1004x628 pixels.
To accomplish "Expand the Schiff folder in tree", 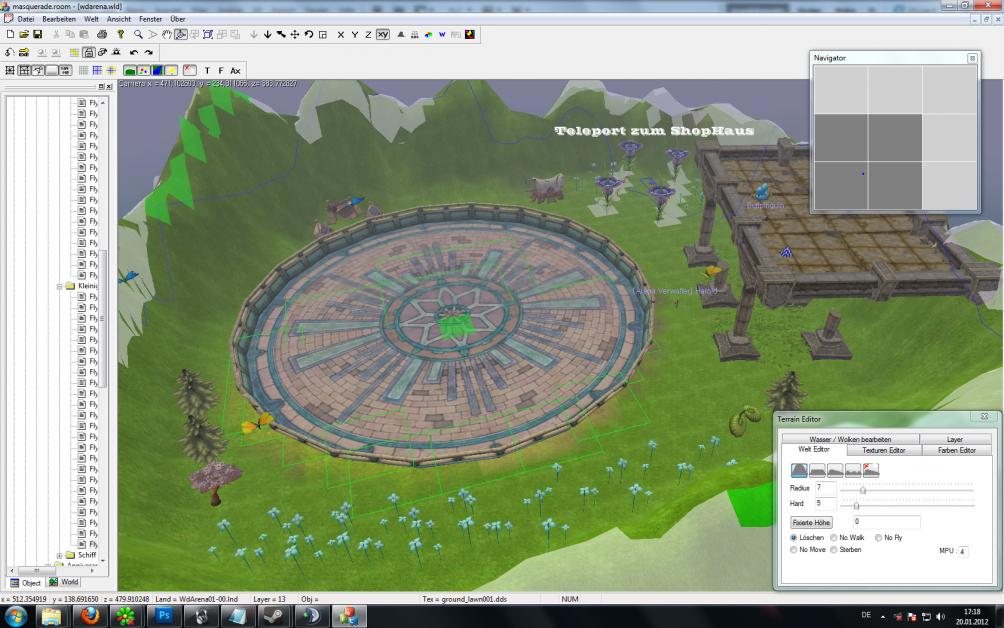I will 60,555.
